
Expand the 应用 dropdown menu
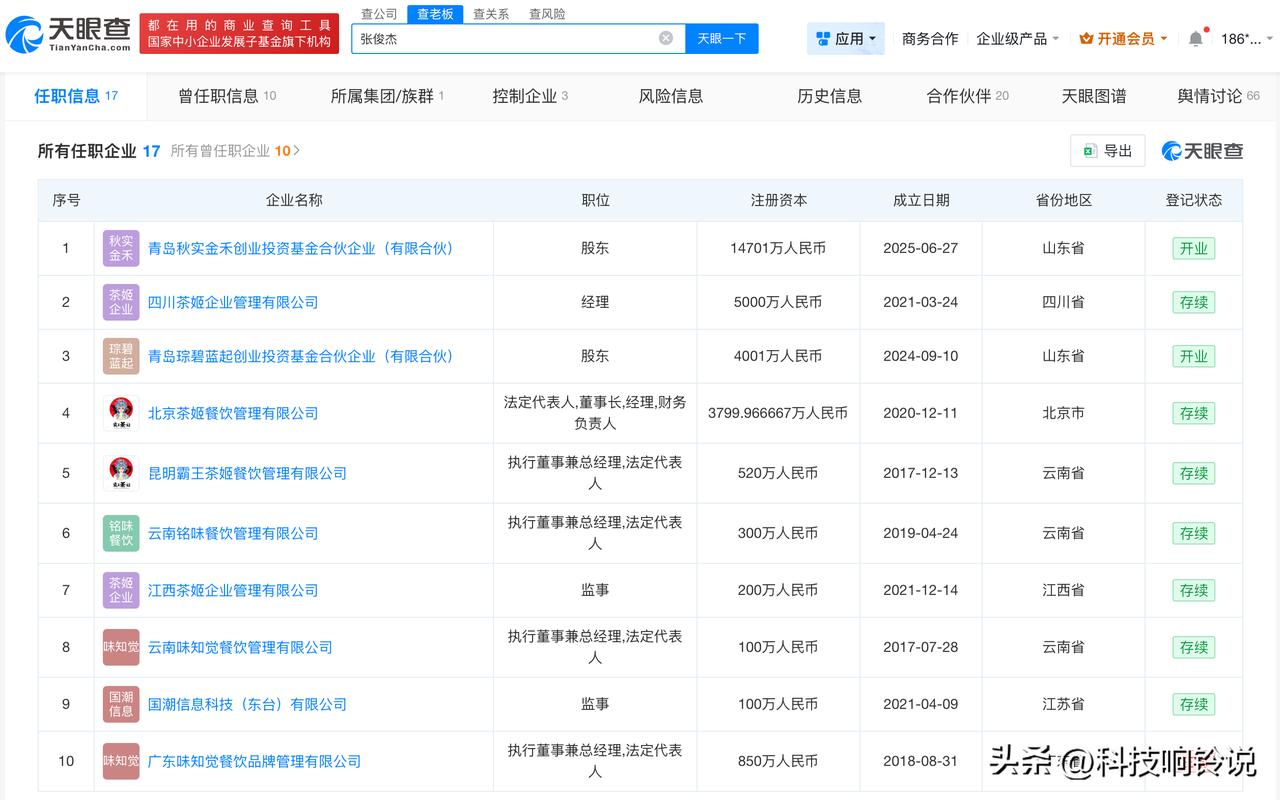(x=846, y=39)
